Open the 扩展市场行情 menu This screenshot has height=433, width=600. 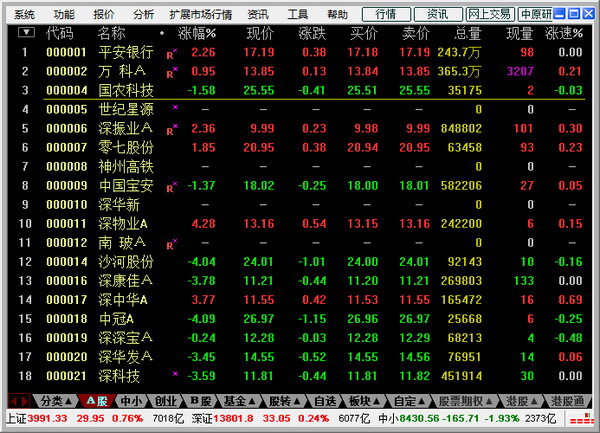coord(201,15)
